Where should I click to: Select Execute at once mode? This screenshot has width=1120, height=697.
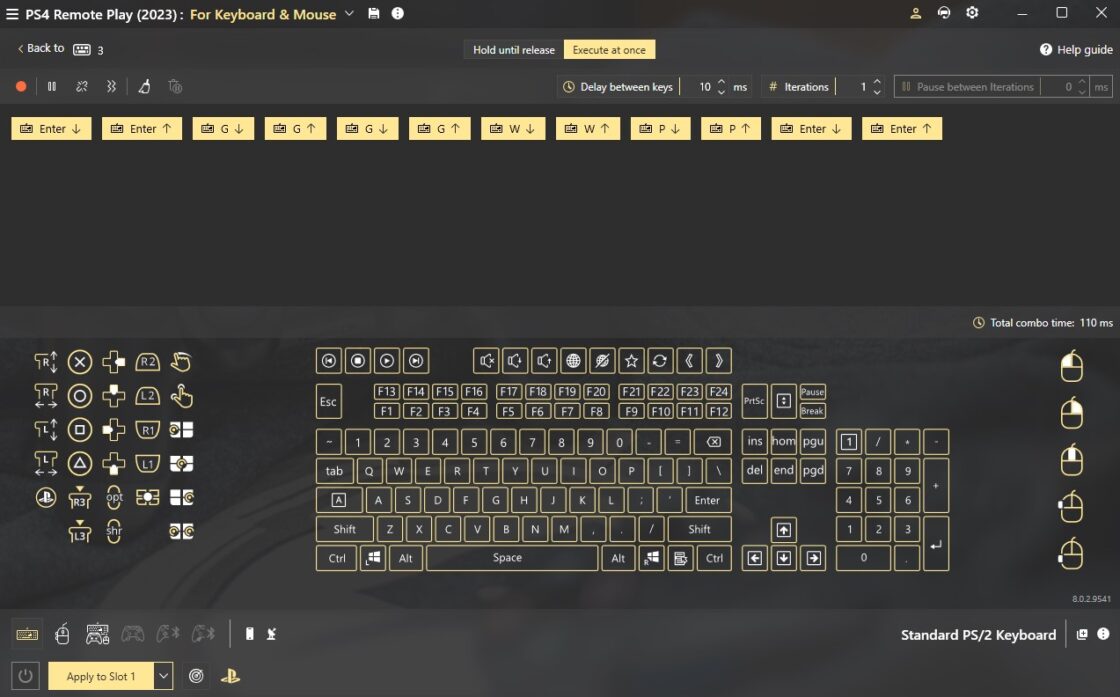point(609,50)
